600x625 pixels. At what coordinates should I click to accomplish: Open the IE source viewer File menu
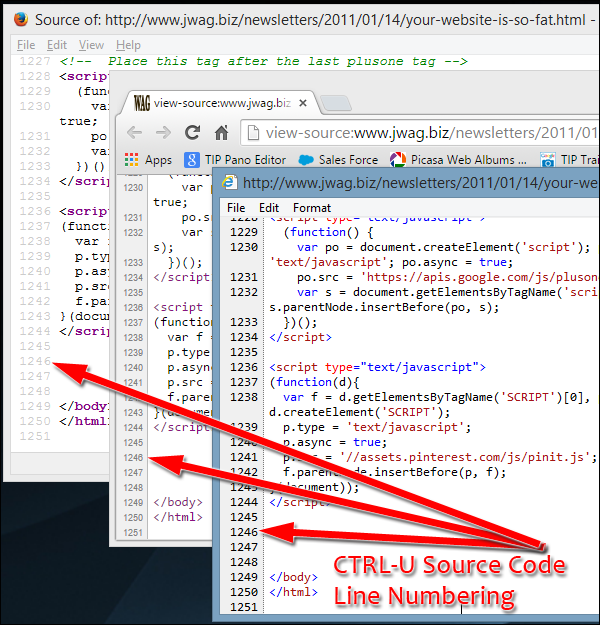236,208
